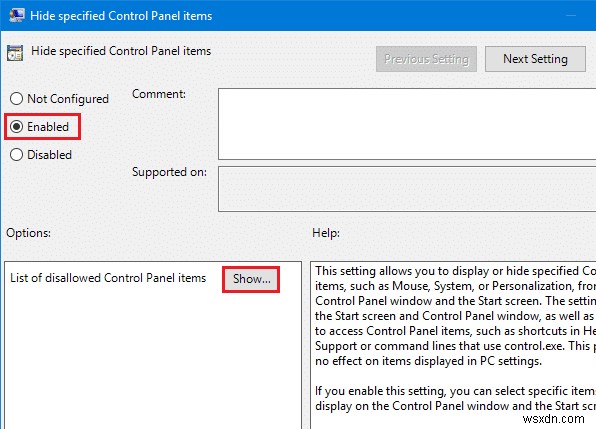Click the 'Hide specified Control Panel items' heading
Image resolution: width=596 pixels, height=429 pixels.
click(x=121, y=51)
